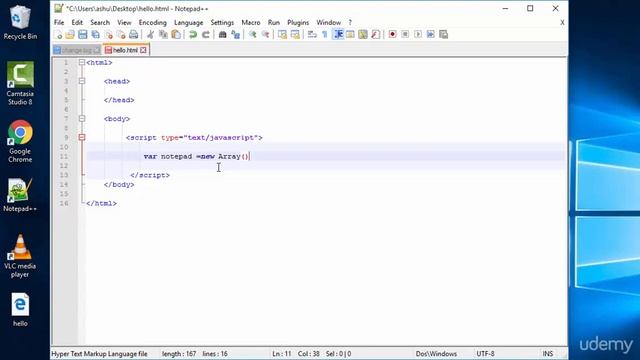Open the File menu
The image size is (640, 360).
59,22
